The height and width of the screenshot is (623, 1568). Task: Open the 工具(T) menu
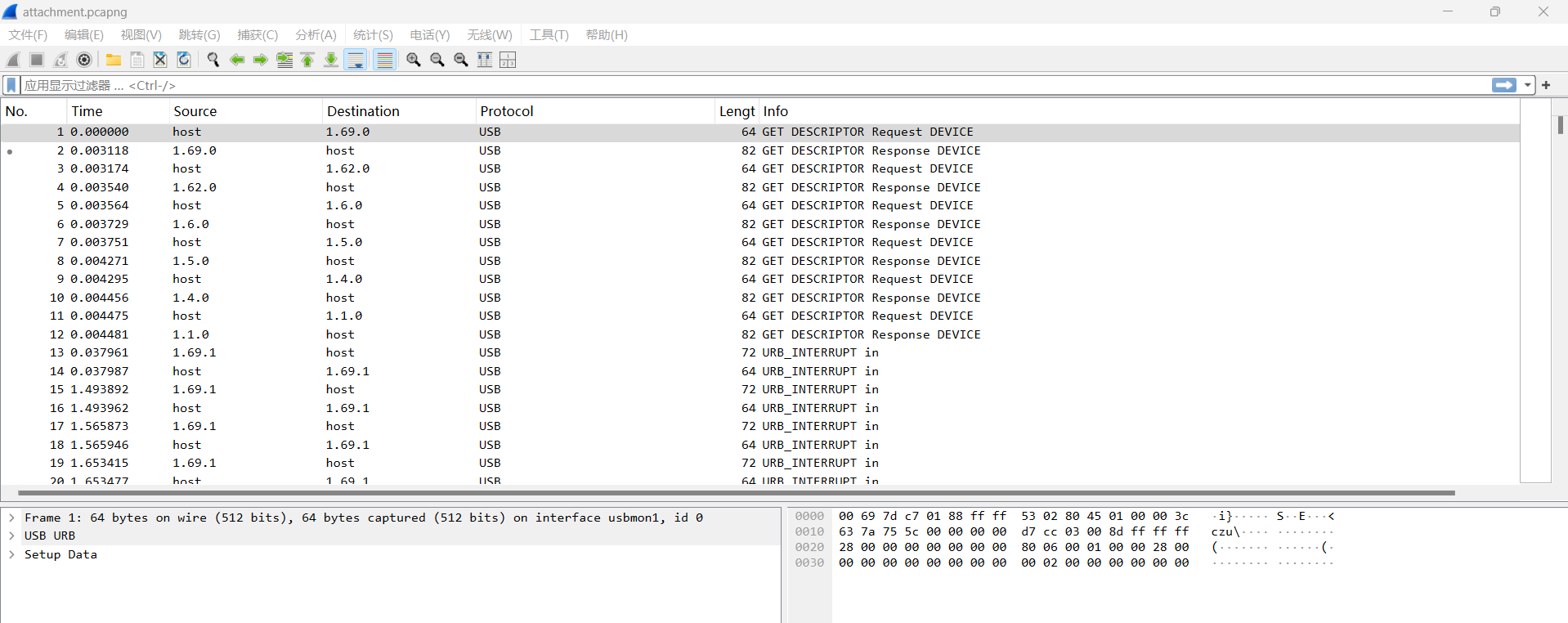click(549, 35)
